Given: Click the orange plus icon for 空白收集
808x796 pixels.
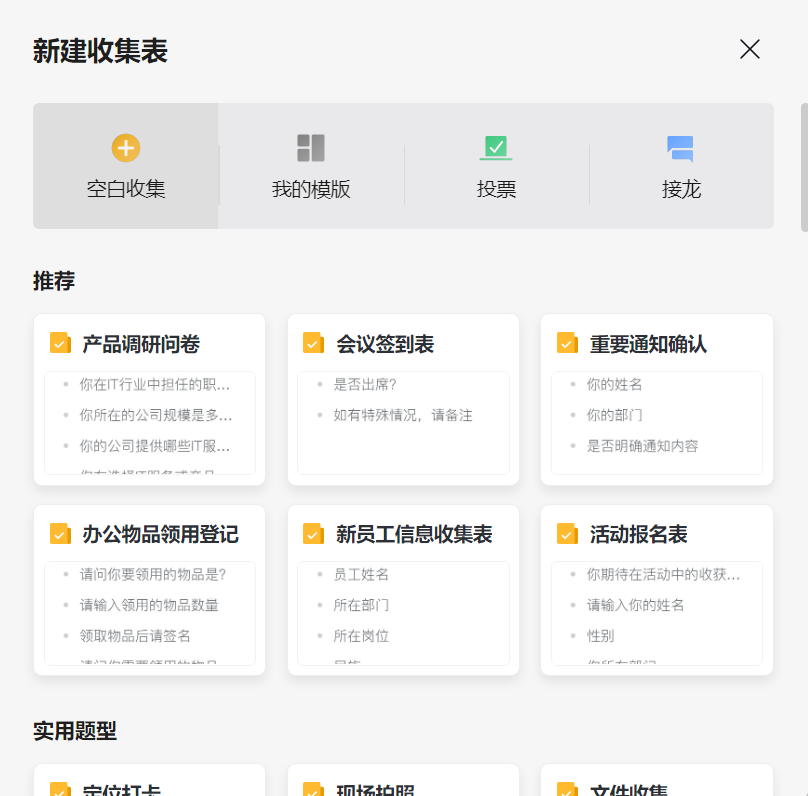Looking at the screenshot, I should [x=126, y=148].
